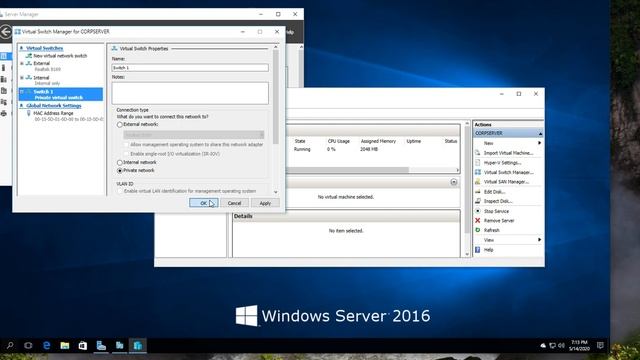Select the External network radio button
The height and width of the screenshot is (360, 640).
click(x=120, y=124)
